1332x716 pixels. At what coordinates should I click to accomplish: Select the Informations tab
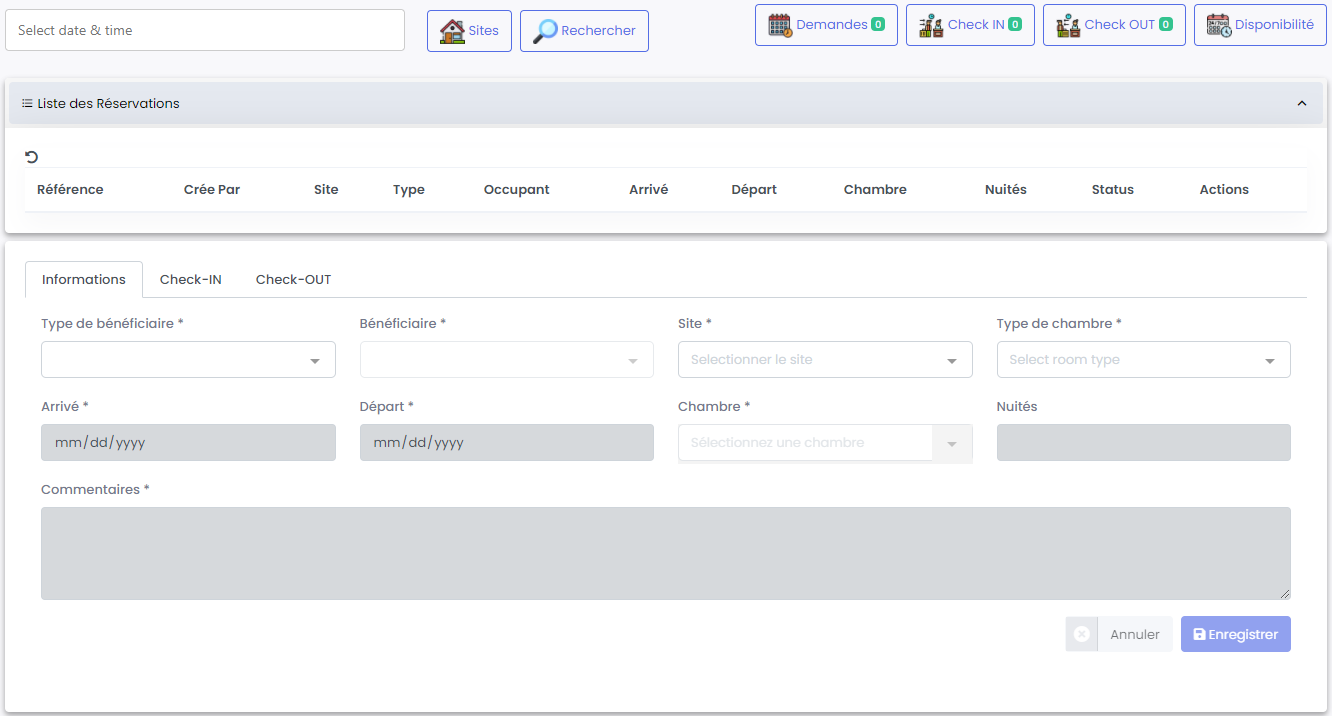click(x=84, y=279)
